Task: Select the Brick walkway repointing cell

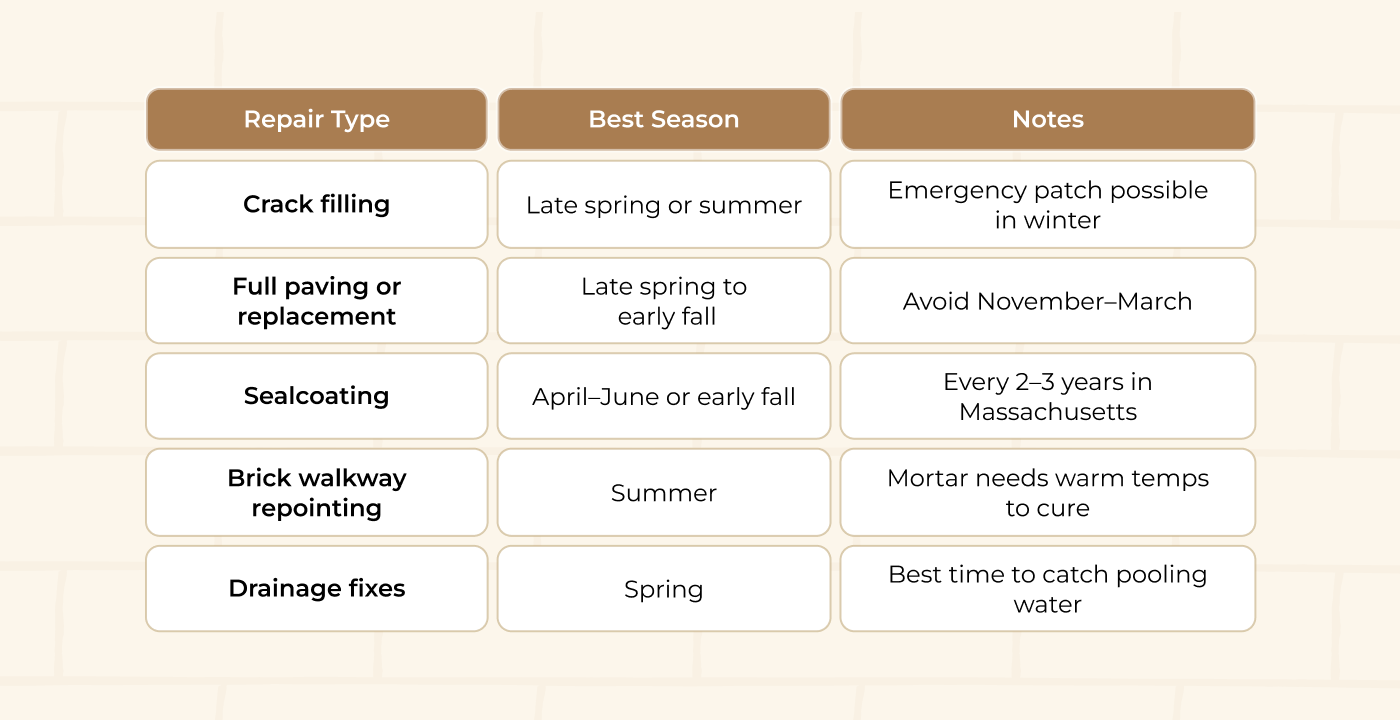Action: click(x=316, y=492)
